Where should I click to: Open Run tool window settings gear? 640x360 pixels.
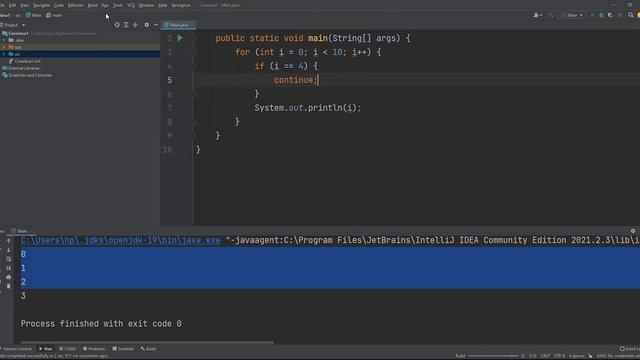[x=633, y=231]
